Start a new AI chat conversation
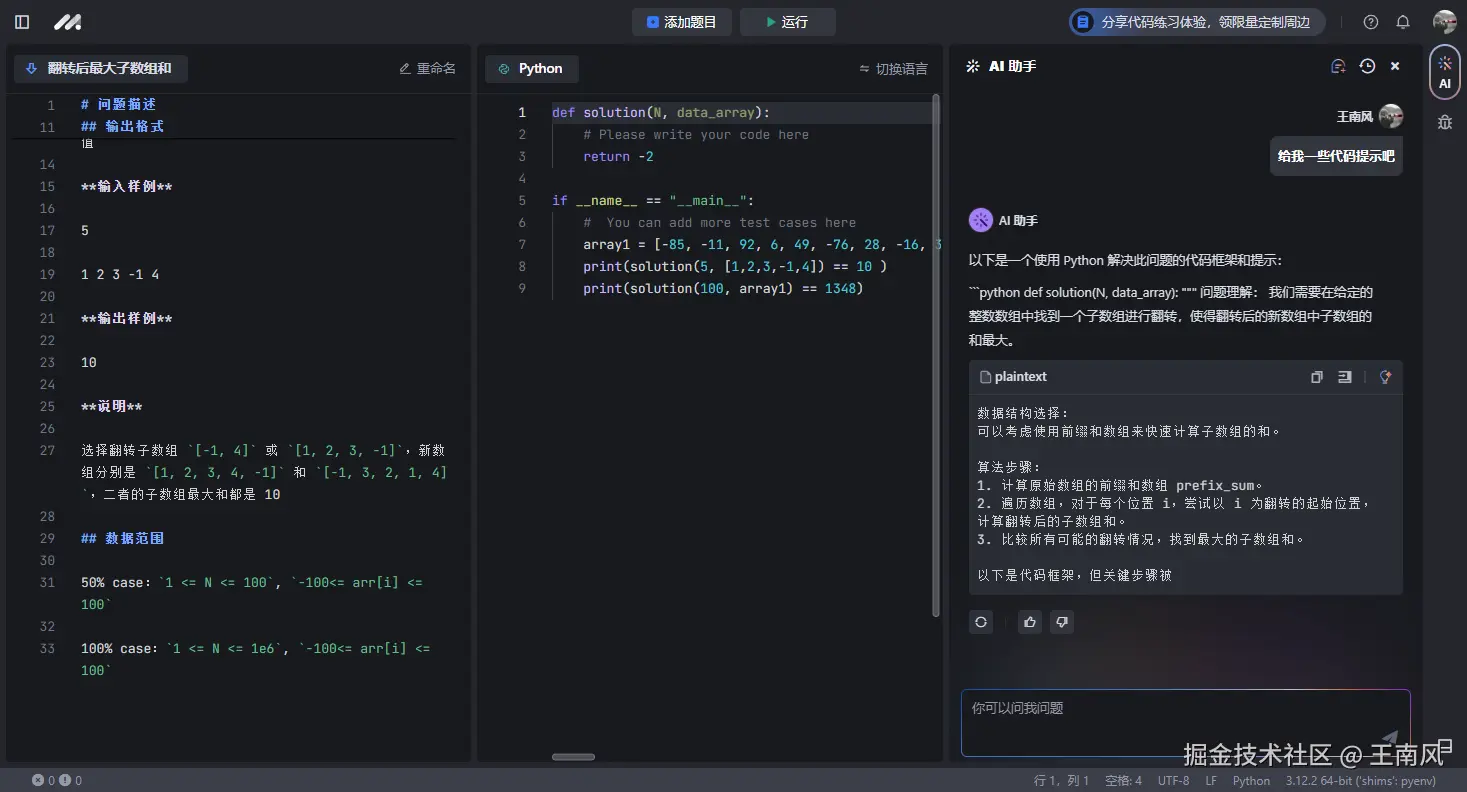The width and height of the screenshot is (1467, 792). pos(1338,65)
